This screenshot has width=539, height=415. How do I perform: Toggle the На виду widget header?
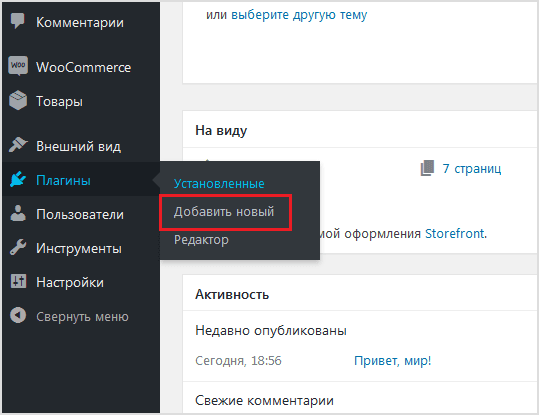pyautogui.click(x=360, y=130)
